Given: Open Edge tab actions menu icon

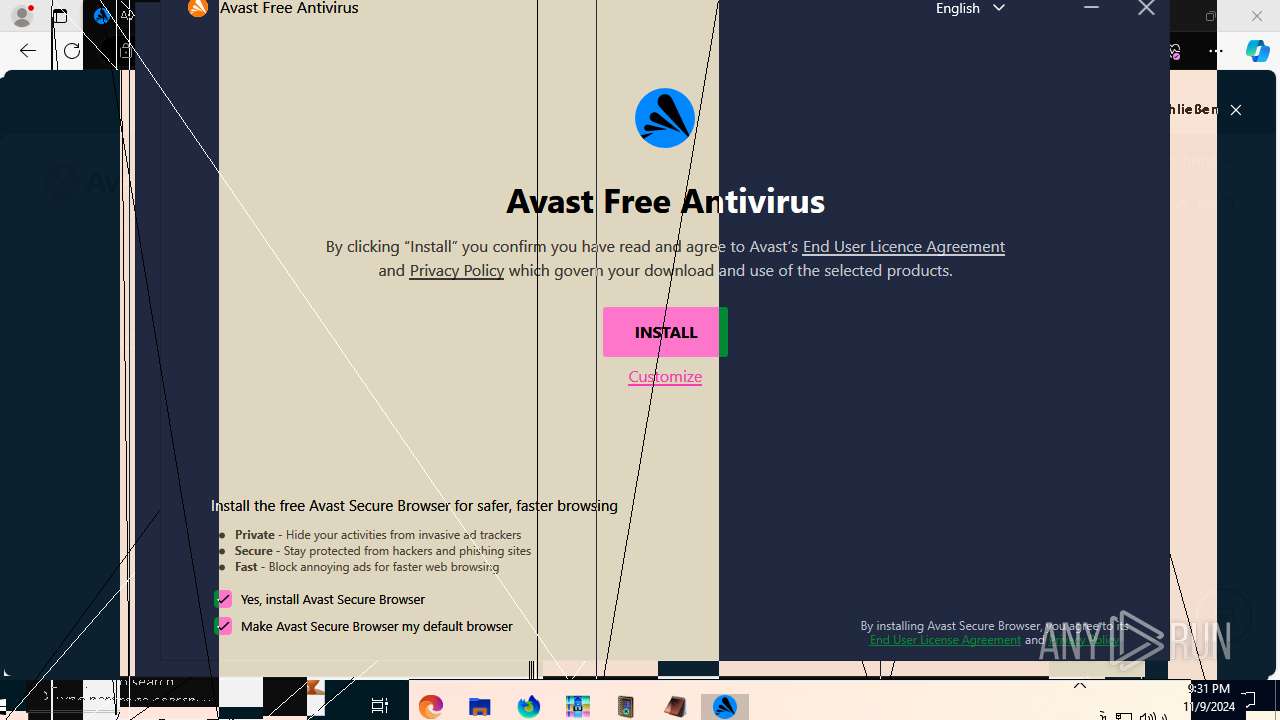Looking at the screenshot, I should [x=60, y=16].
